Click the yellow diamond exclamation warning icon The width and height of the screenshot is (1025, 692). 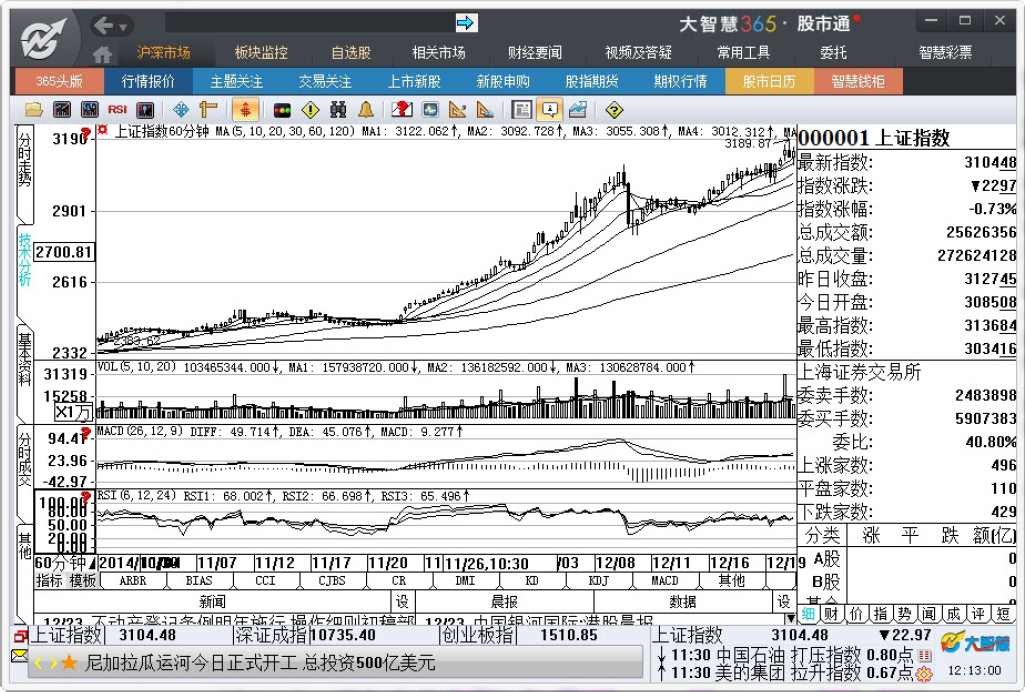click(310, 110)
